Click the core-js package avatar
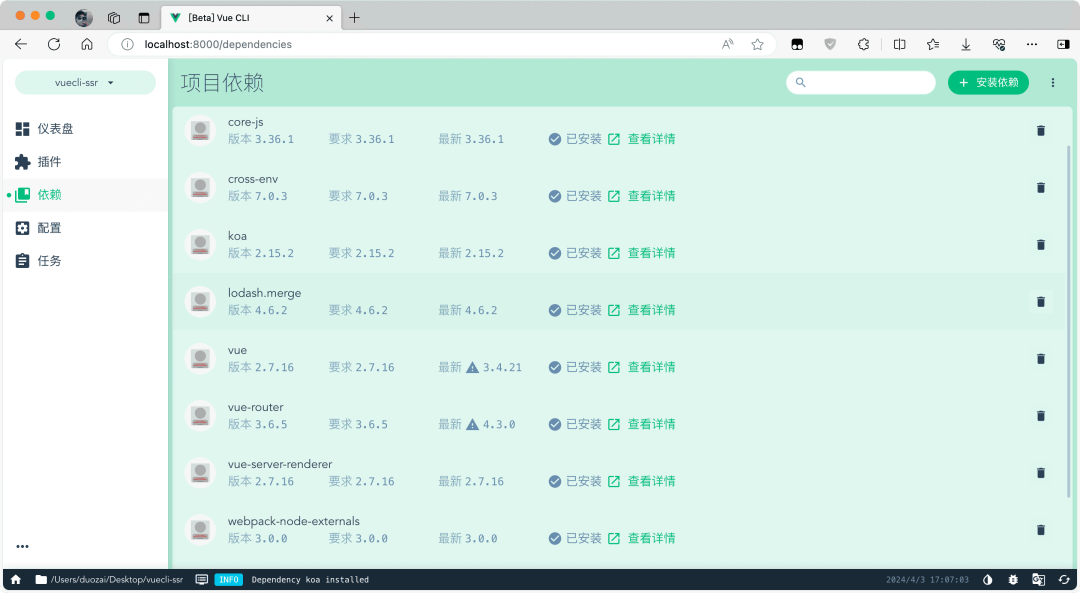Viewport: 1080px width, 593px height. (x=200, y=131)
